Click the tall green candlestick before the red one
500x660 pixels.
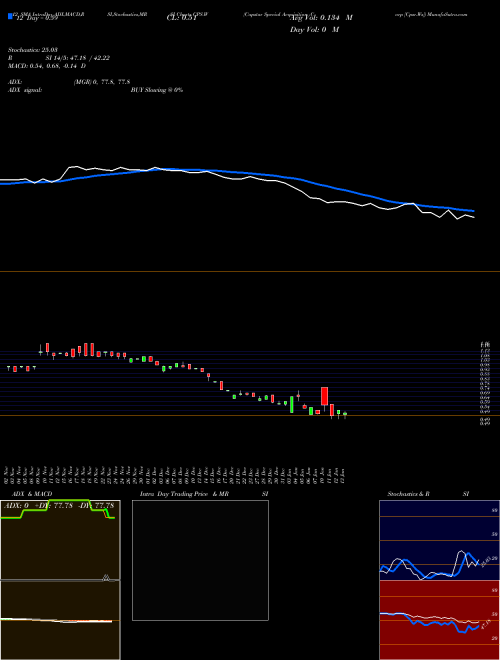(x=292, y=405)
